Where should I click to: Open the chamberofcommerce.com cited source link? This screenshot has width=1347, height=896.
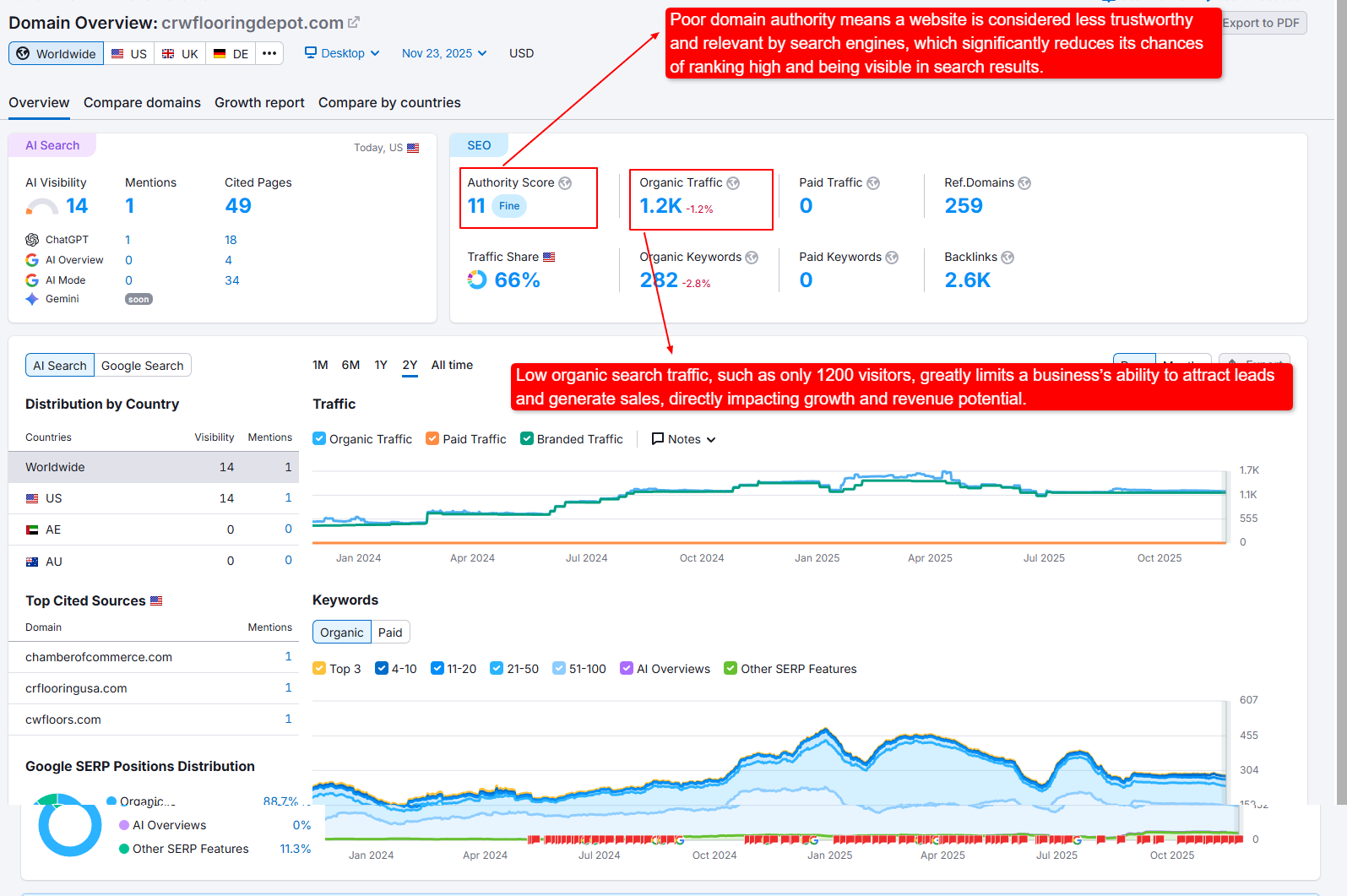pos(99,657)
